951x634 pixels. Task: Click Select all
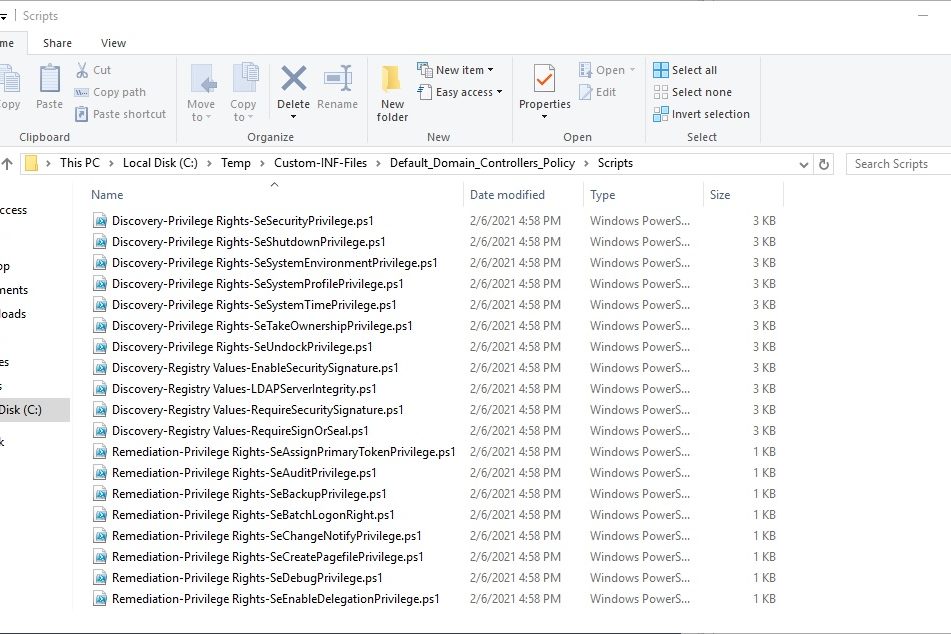coord(685,70)
